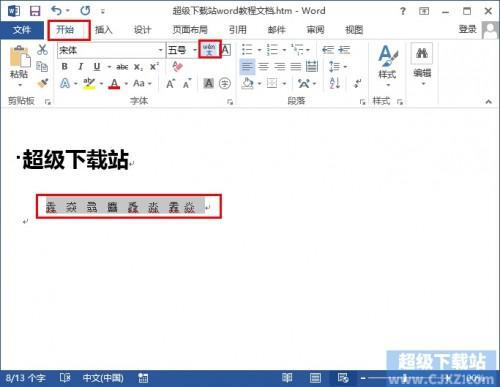500x387 pixels.
Task: Switch to the 引用 References tab
Action: pyautogui.click(x=238, y=30)
